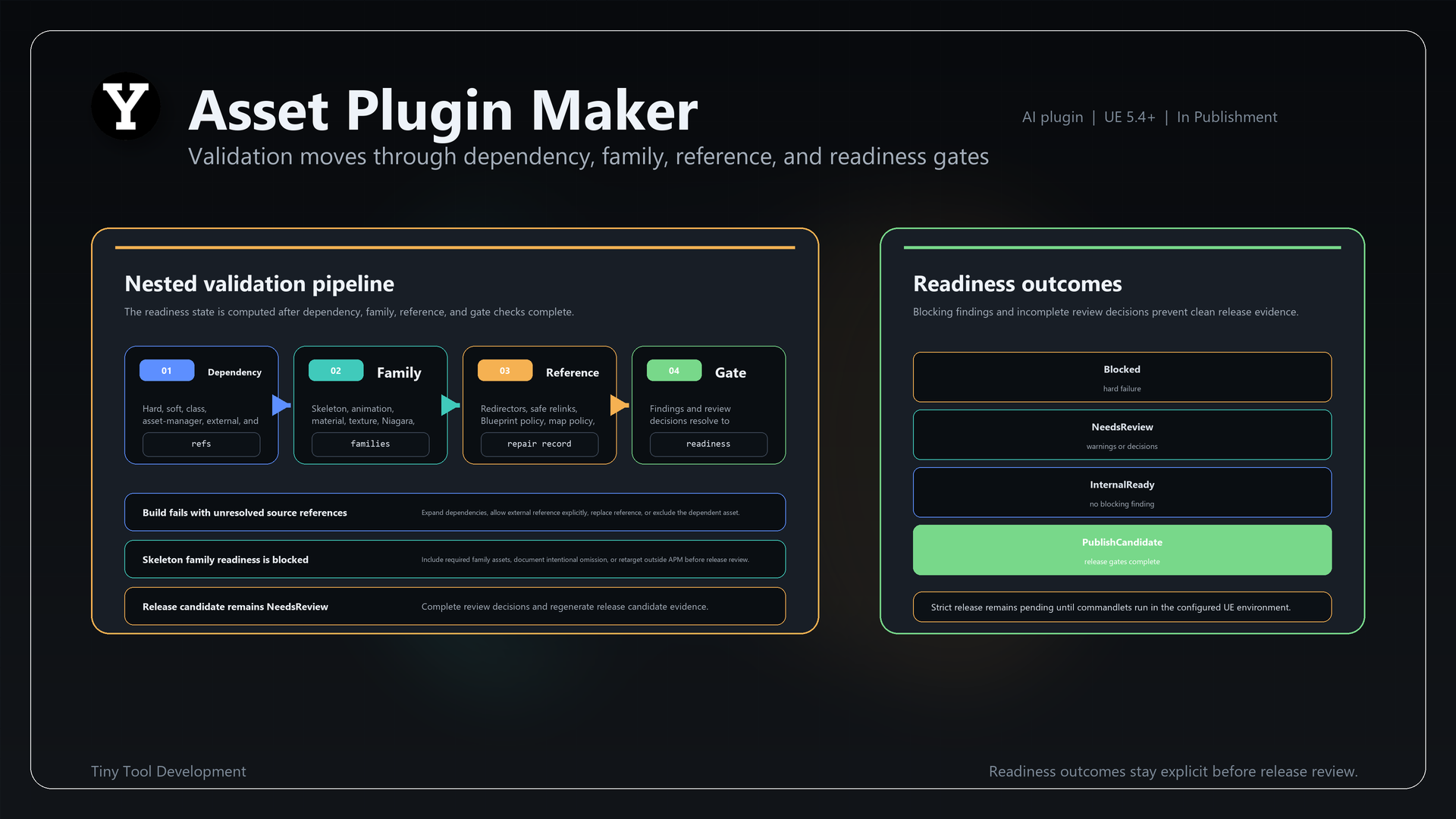
Task: Open the NeedsReview outcome card
Action: 1122,435
